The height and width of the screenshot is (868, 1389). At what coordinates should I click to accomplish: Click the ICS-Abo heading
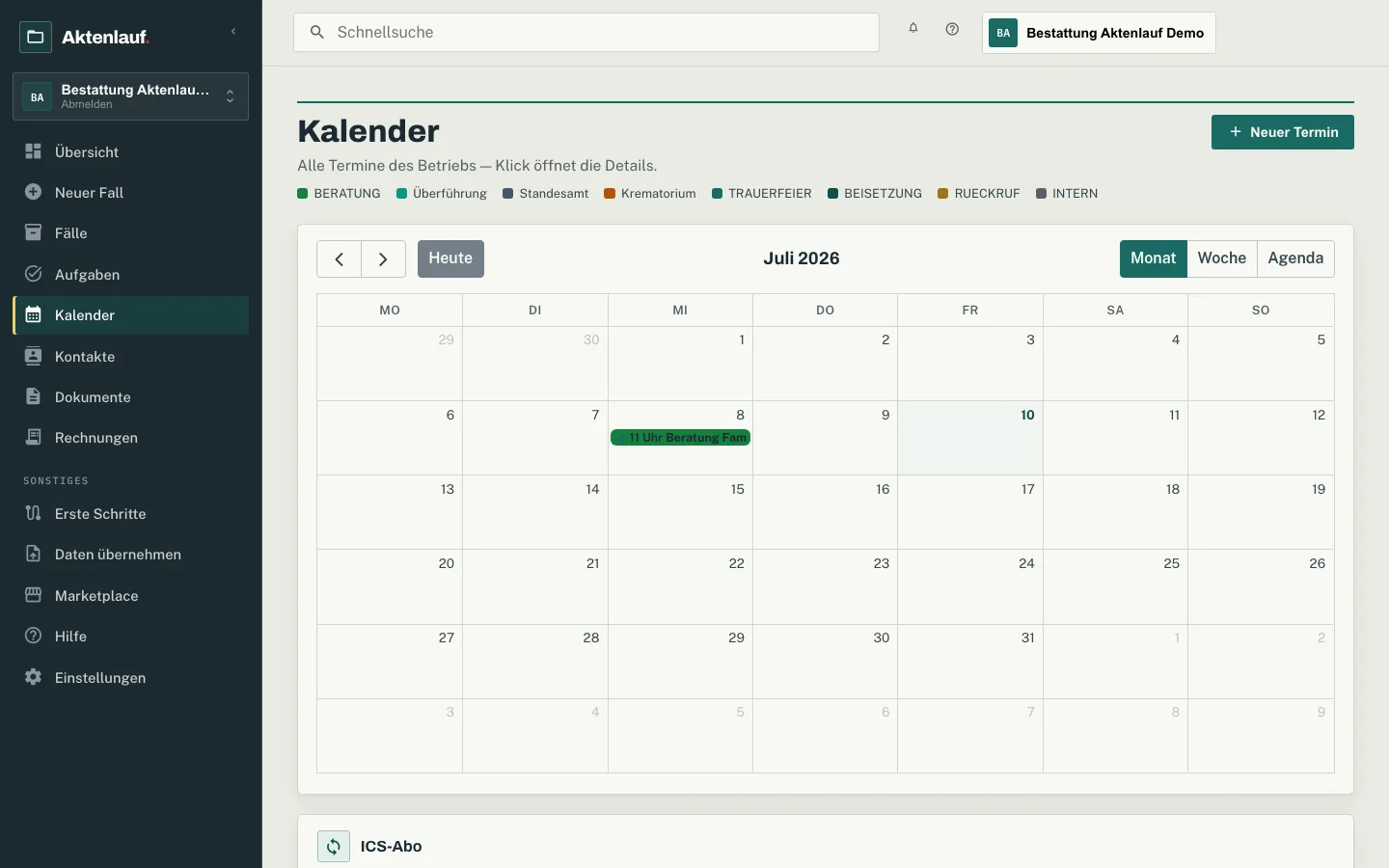[x=392, y=847]
